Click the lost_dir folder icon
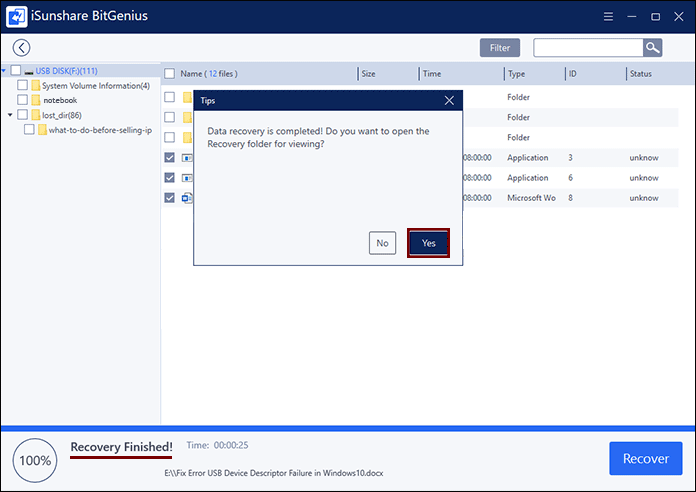This screenshot has width=696, height=492. click(x=36, y=115)
